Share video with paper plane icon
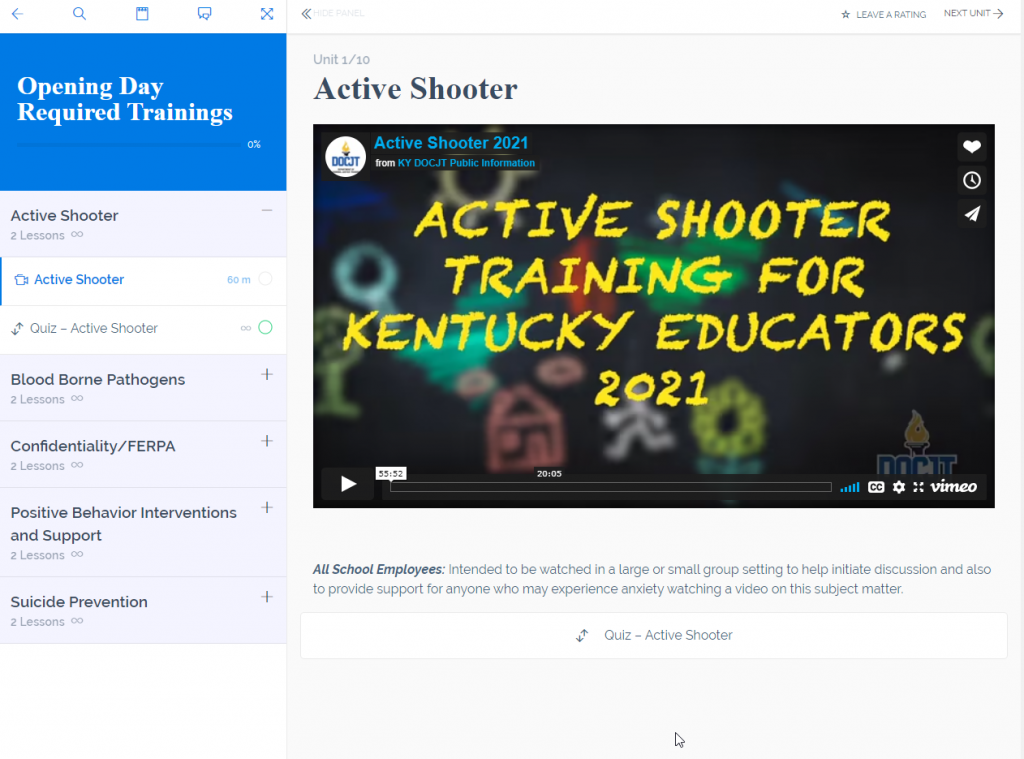Viewport: 1024px width, 759px height. 971,213
